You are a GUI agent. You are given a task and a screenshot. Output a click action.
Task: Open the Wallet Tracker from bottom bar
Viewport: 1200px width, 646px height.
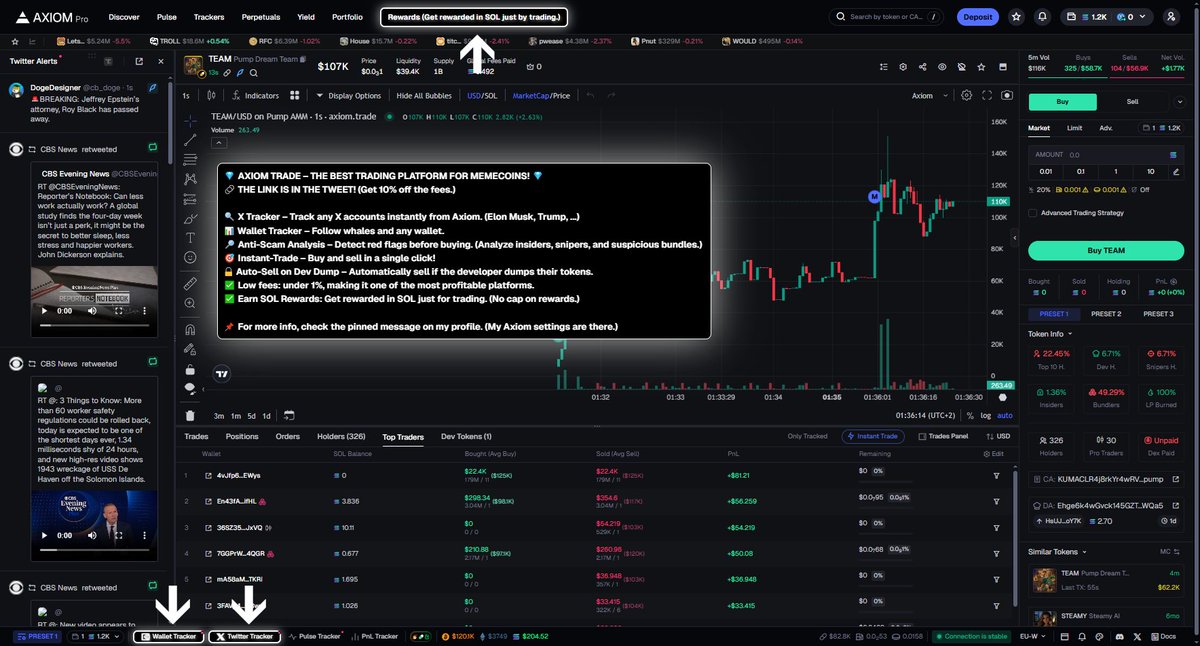click(167, 636)
